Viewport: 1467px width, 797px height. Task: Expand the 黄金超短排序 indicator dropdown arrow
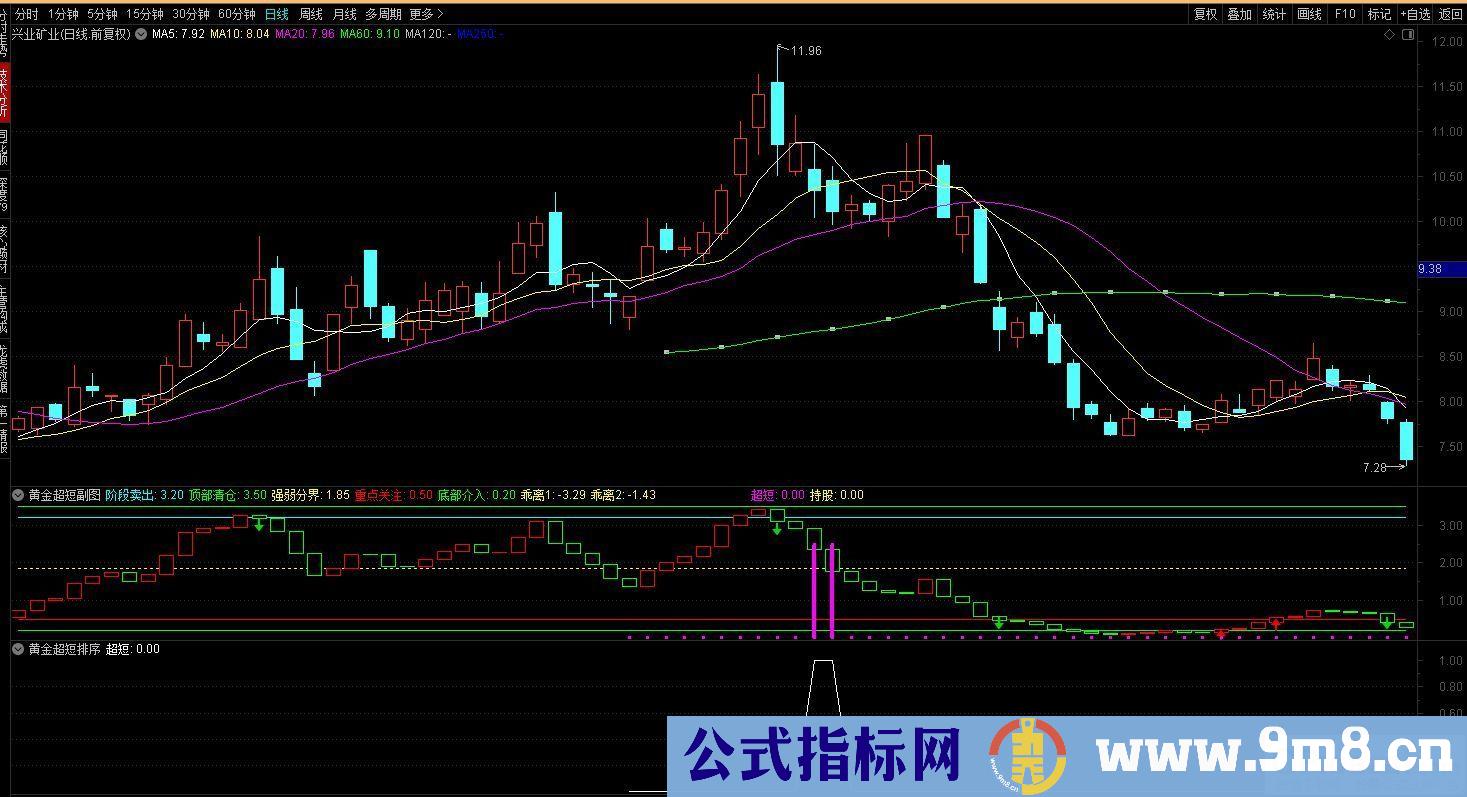18,649
